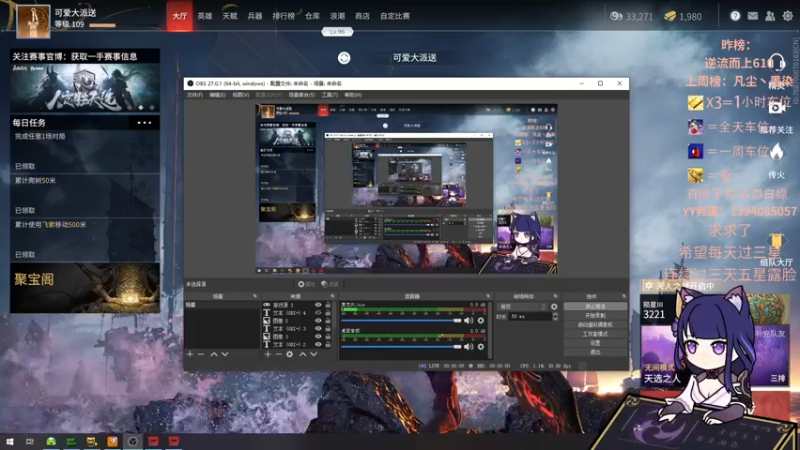Screen dimensions: 800x450
Task: Click 工作室模式 button in OBS controls
Action: tap(595, 334)
